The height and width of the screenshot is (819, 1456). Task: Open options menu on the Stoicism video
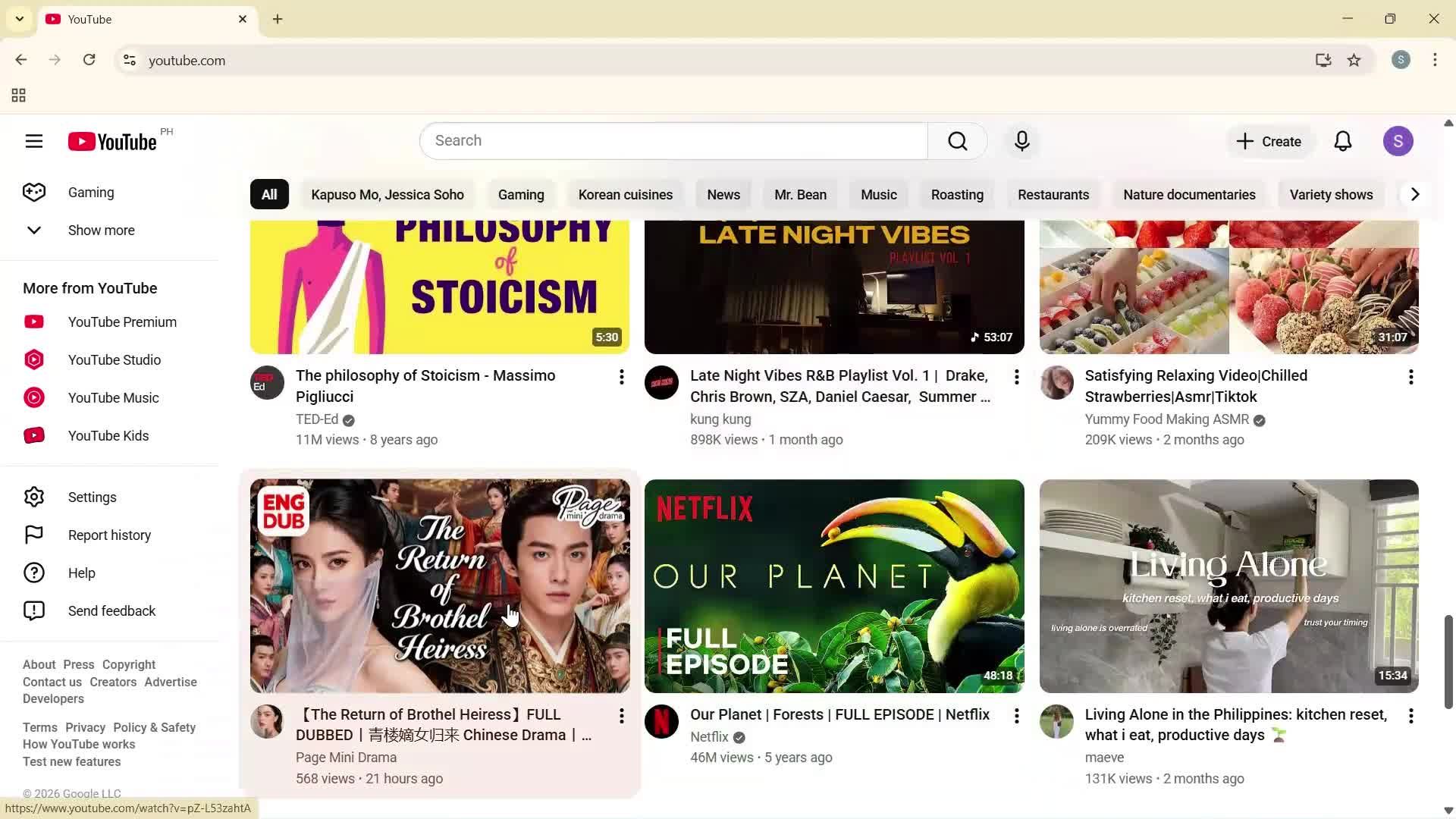622,377
